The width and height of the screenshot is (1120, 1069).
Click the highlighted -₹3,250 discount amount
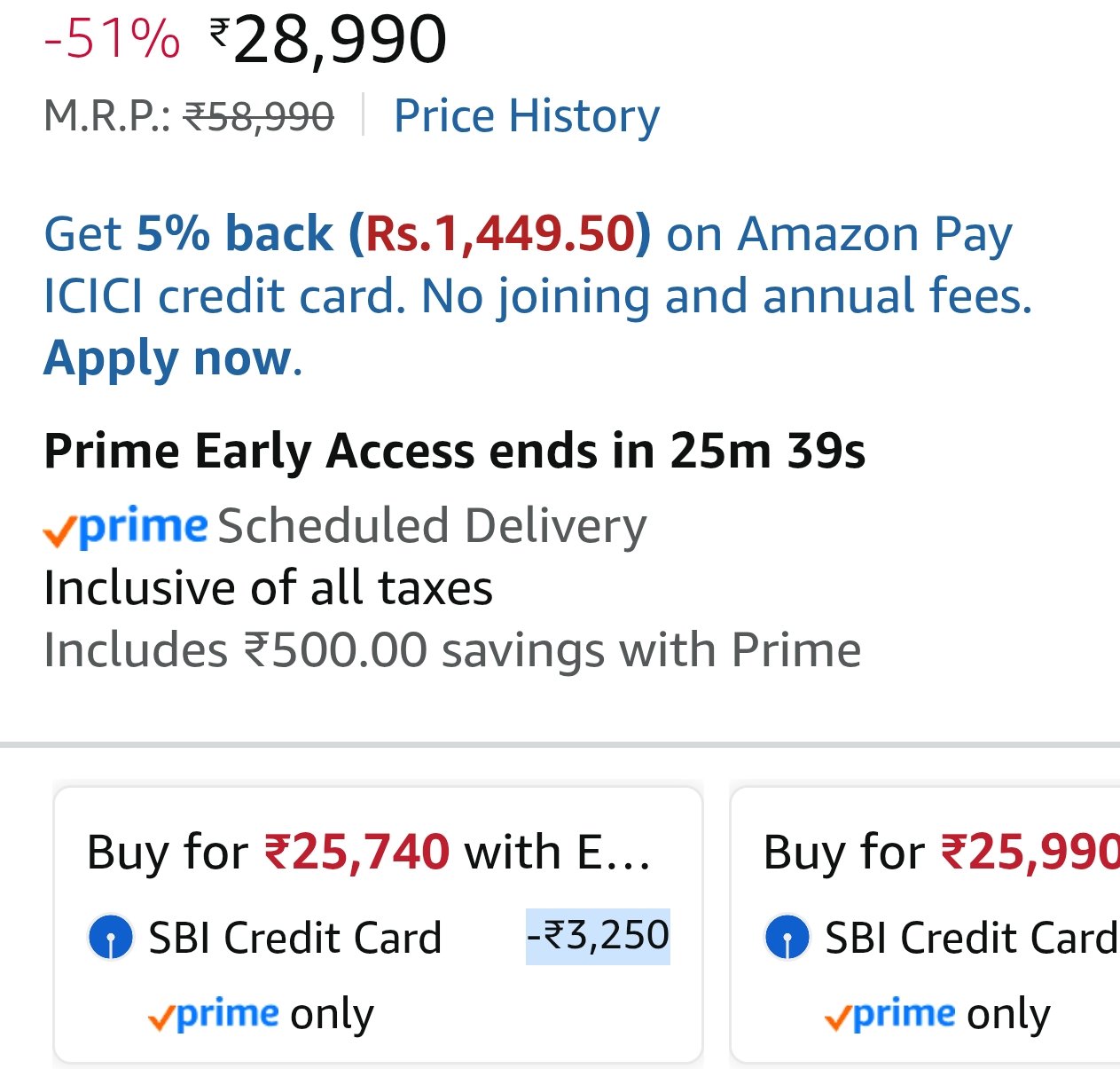598,936
